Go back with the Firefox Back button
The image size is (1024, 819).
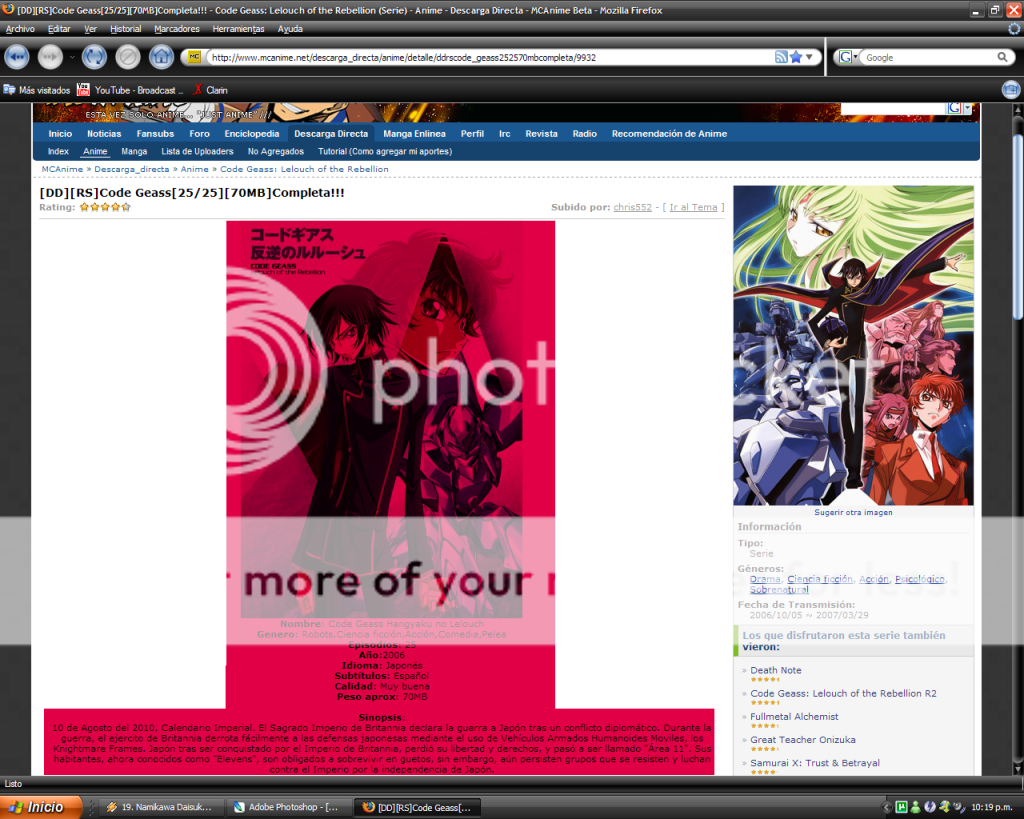coord(17,57)
